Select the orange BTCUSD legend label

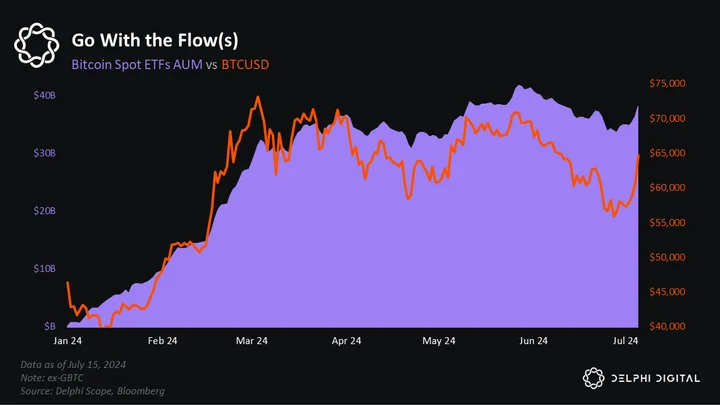tap(245, 65)
